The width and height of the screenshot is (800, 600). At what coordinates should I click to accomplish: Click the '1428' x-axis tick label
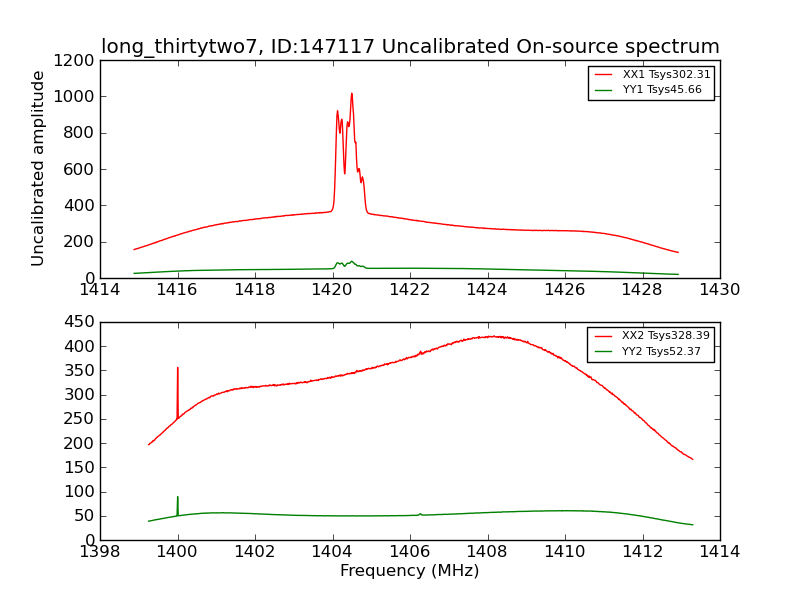pyautogui.click(x=642, y=290)
